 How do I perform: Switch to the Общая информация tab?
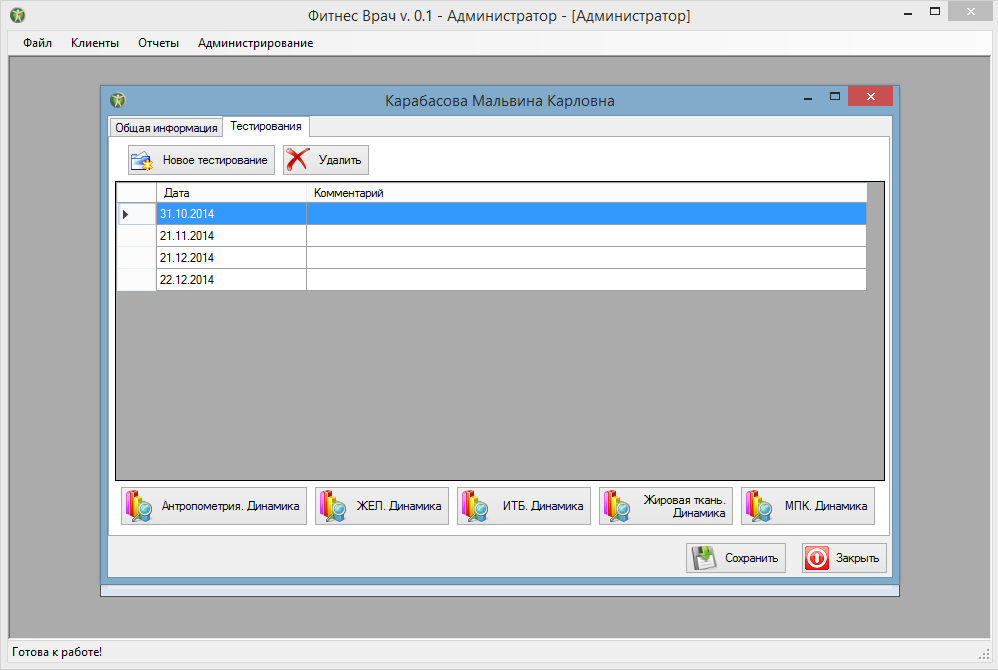[166, 127]
